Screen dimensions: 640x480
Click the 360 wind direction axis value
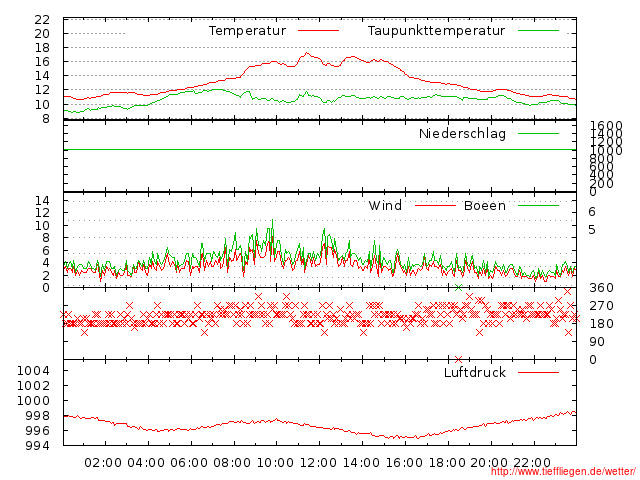pos(601,288)
